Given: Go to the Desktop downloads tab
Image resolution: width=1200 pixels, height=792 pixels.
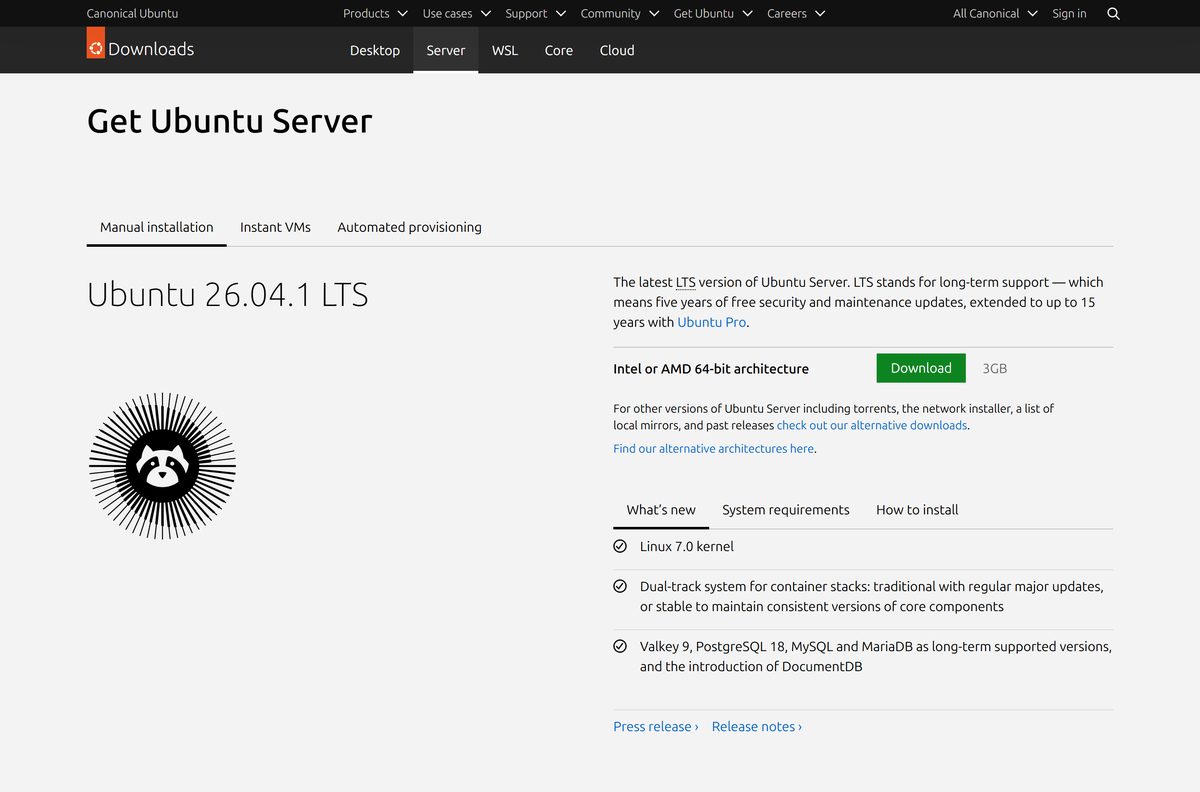Looking at the screenshot, I should point(375,50).
